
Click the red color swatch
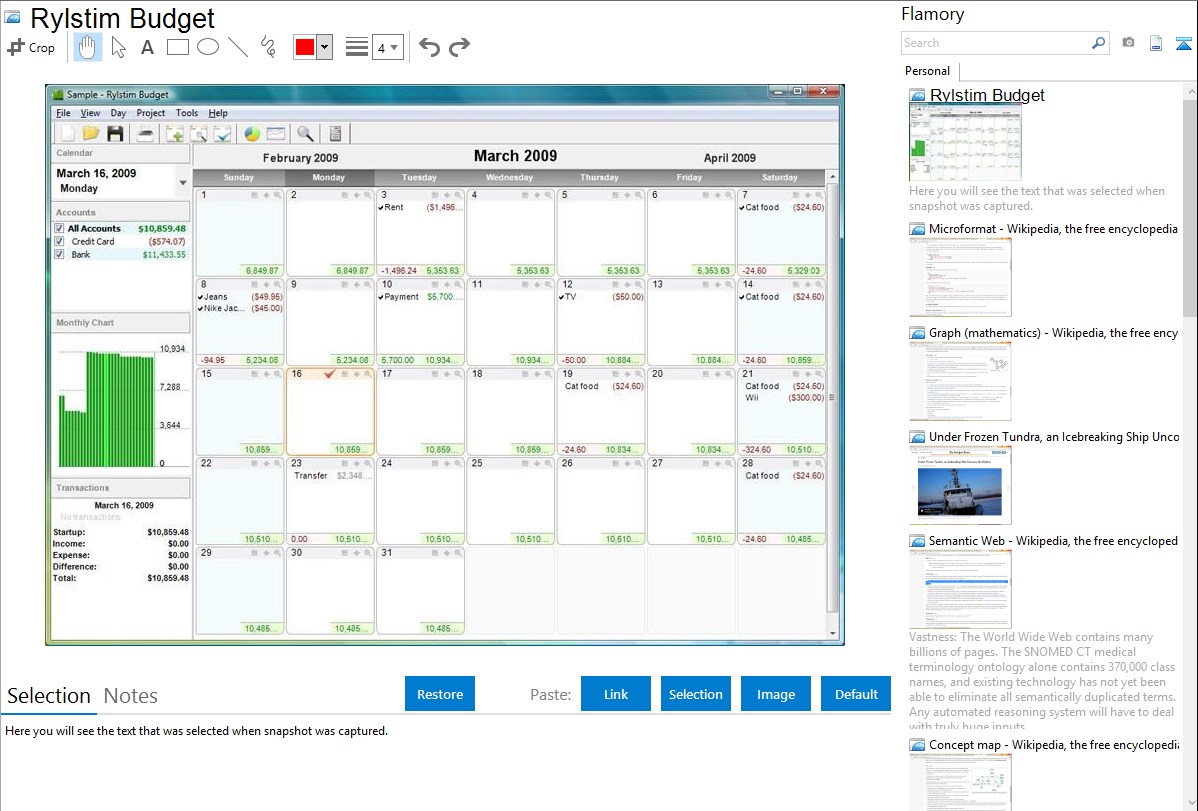(305, 47)
